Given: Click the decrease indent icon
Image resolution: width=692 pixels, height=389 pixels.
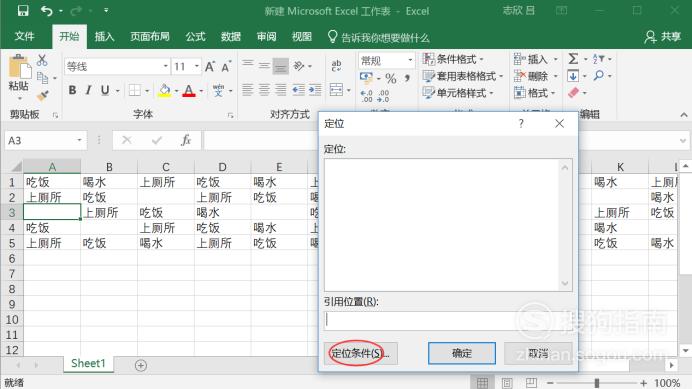Looking at the screenshot, I should (x=299, y=91).
